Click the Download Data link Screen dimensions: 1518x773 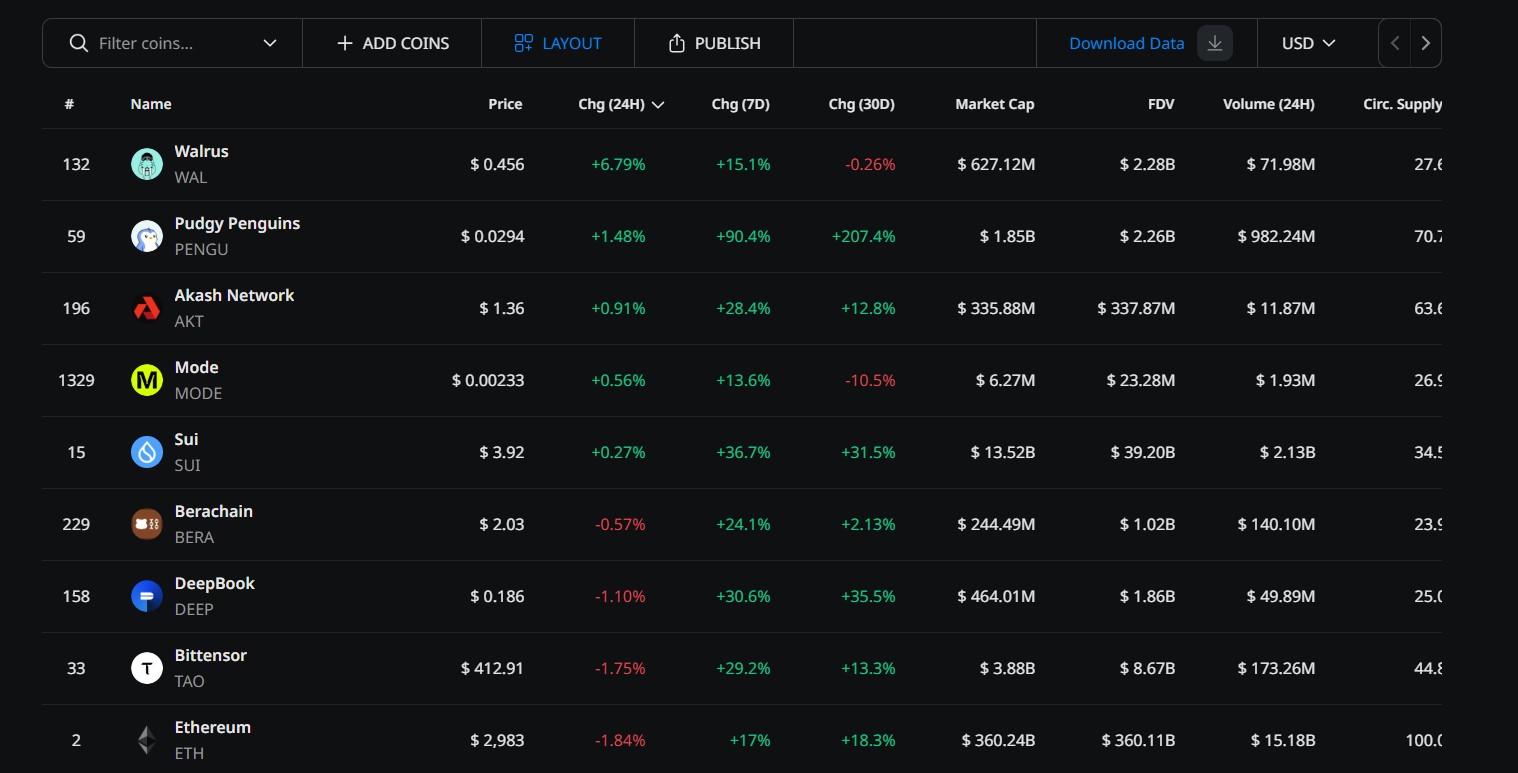click(x=1127, y=43)
